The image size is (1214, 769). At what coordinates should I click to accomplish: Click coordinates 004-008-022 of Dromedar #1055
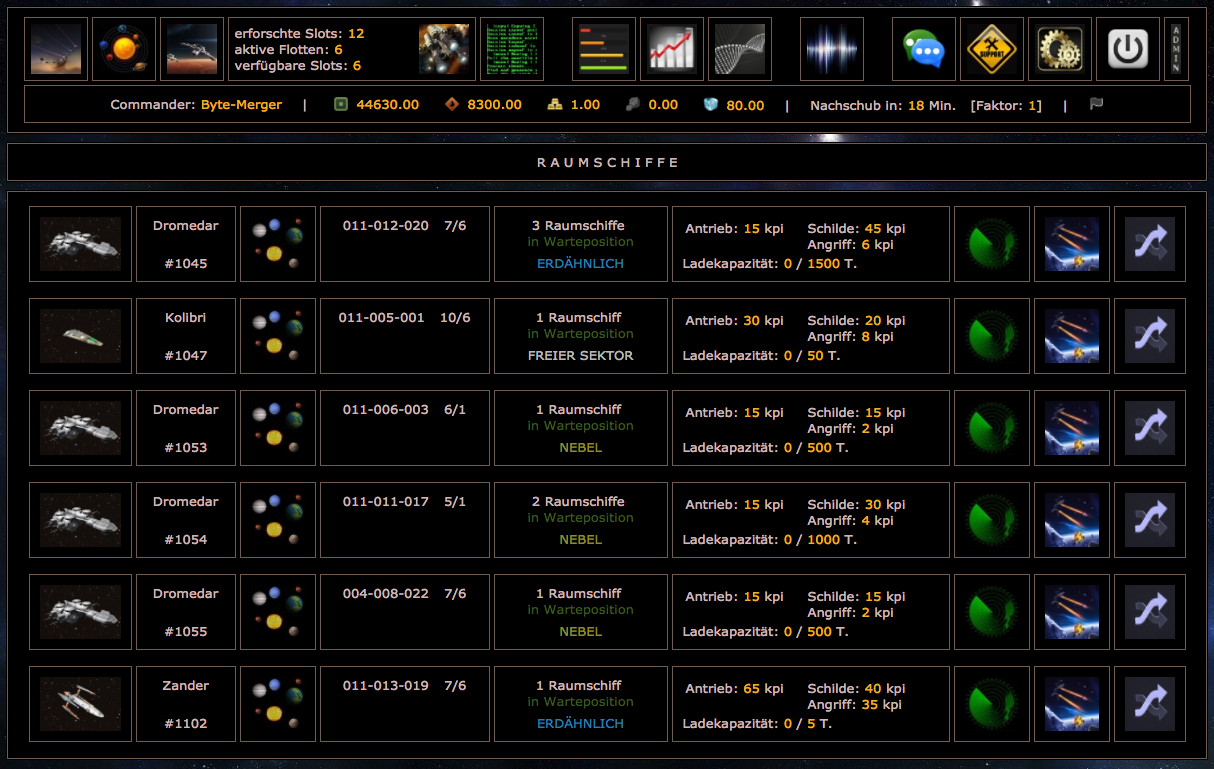386,594
